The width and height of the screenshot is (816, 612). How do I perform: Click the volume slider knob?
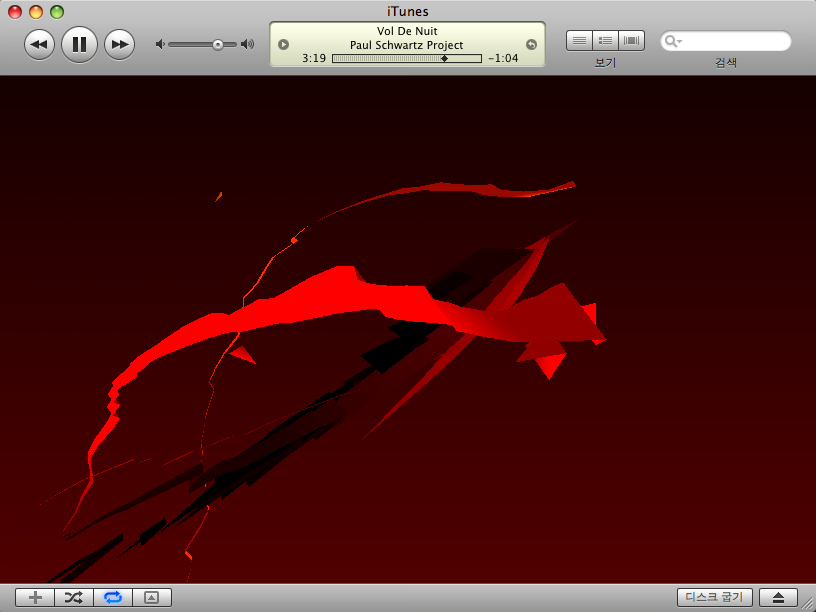click(218, 44)
